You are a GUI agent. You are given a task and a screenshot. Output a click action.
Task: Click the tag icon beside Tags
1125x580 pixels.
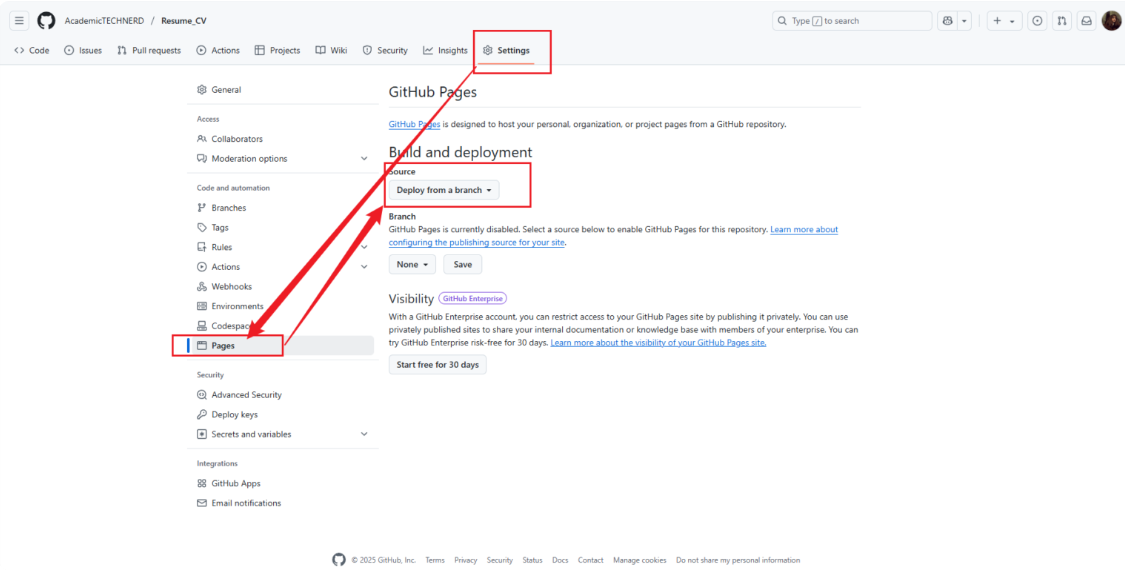point(202,228)
